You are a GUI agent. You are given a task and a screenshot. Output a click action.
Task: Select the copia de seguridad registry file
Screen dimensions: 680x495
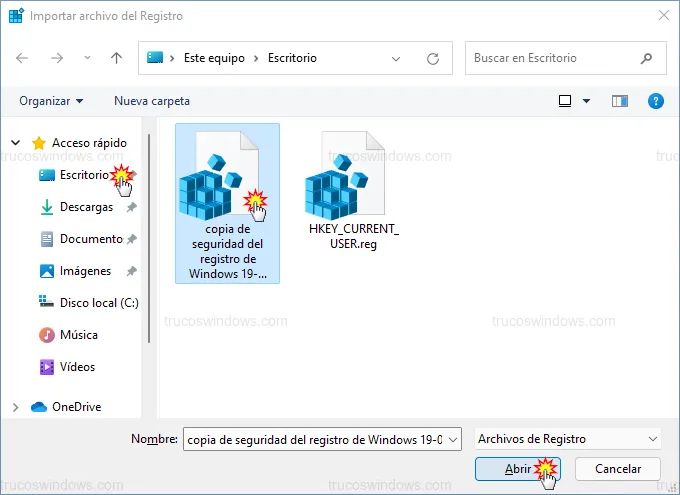point(227,204)
